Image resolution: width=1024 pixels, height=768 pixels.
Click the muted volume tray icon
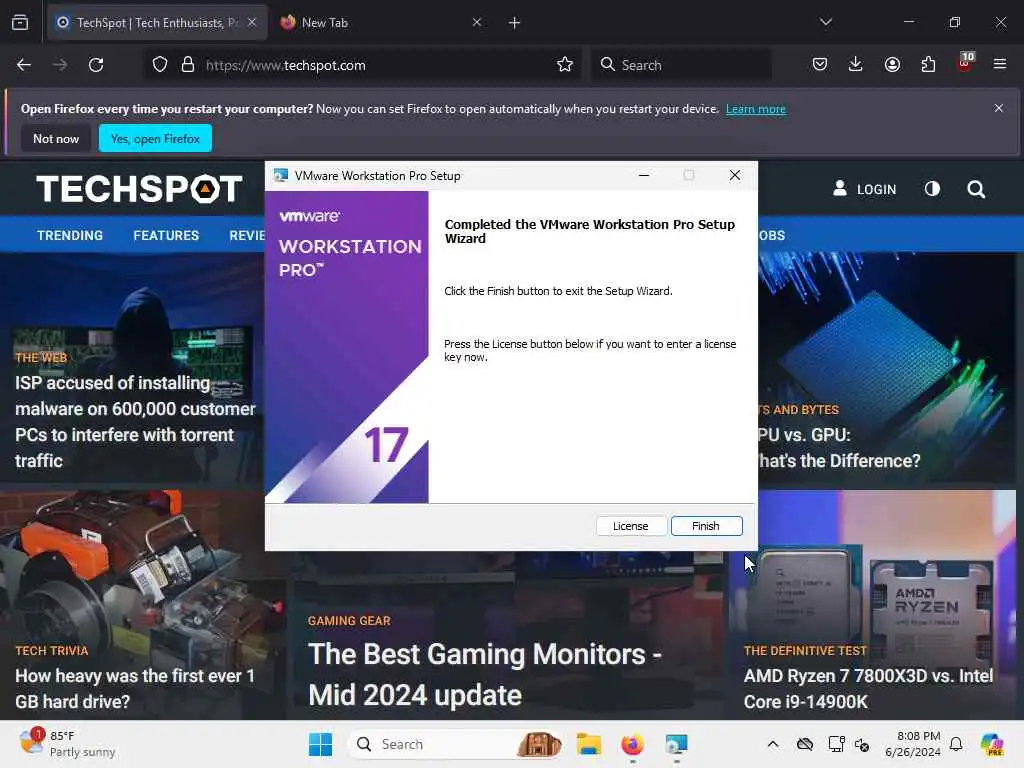862,744
